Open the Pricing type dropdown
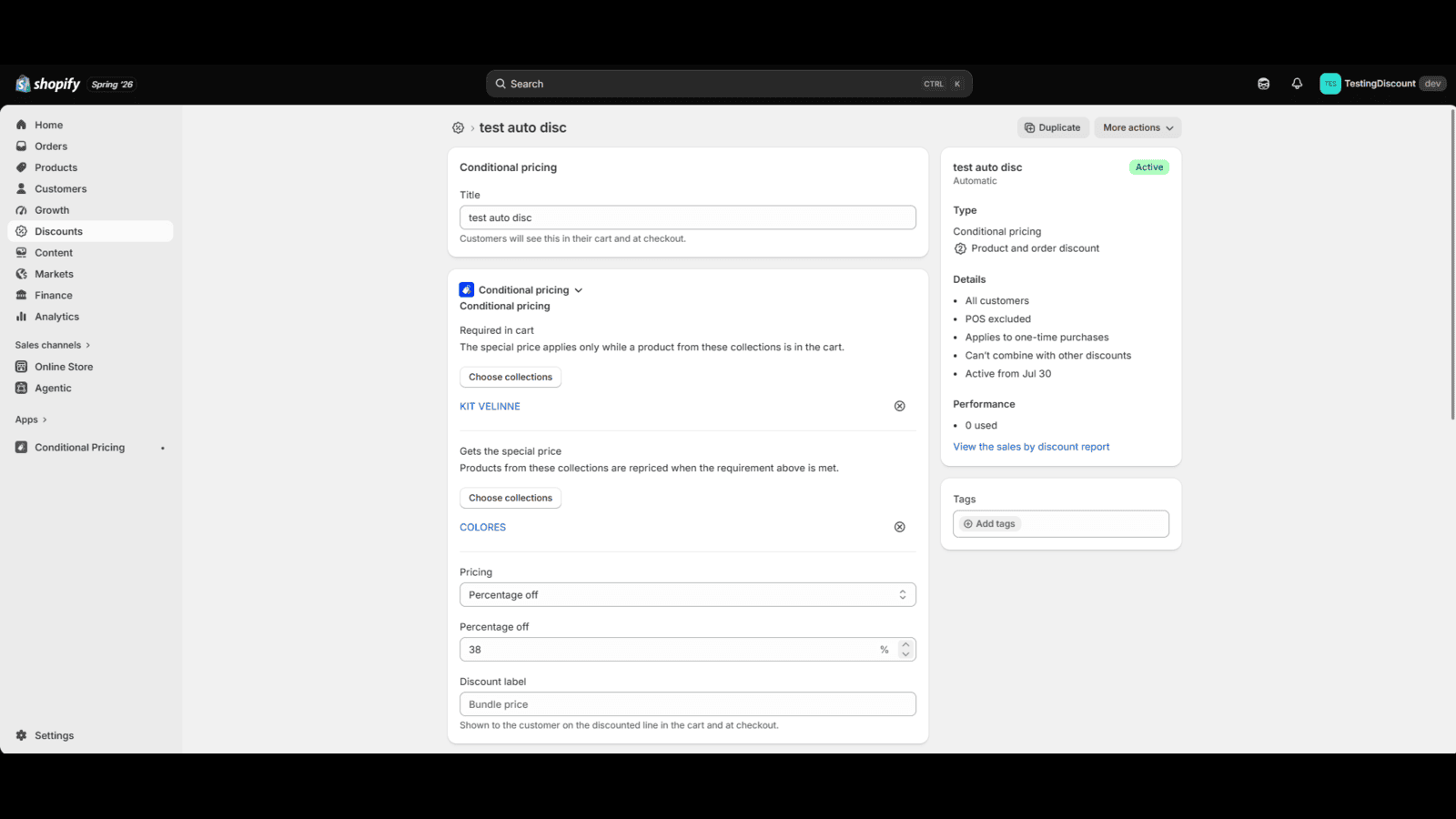The height and width of the screenshot is (819, 1456). click(688, 595)
